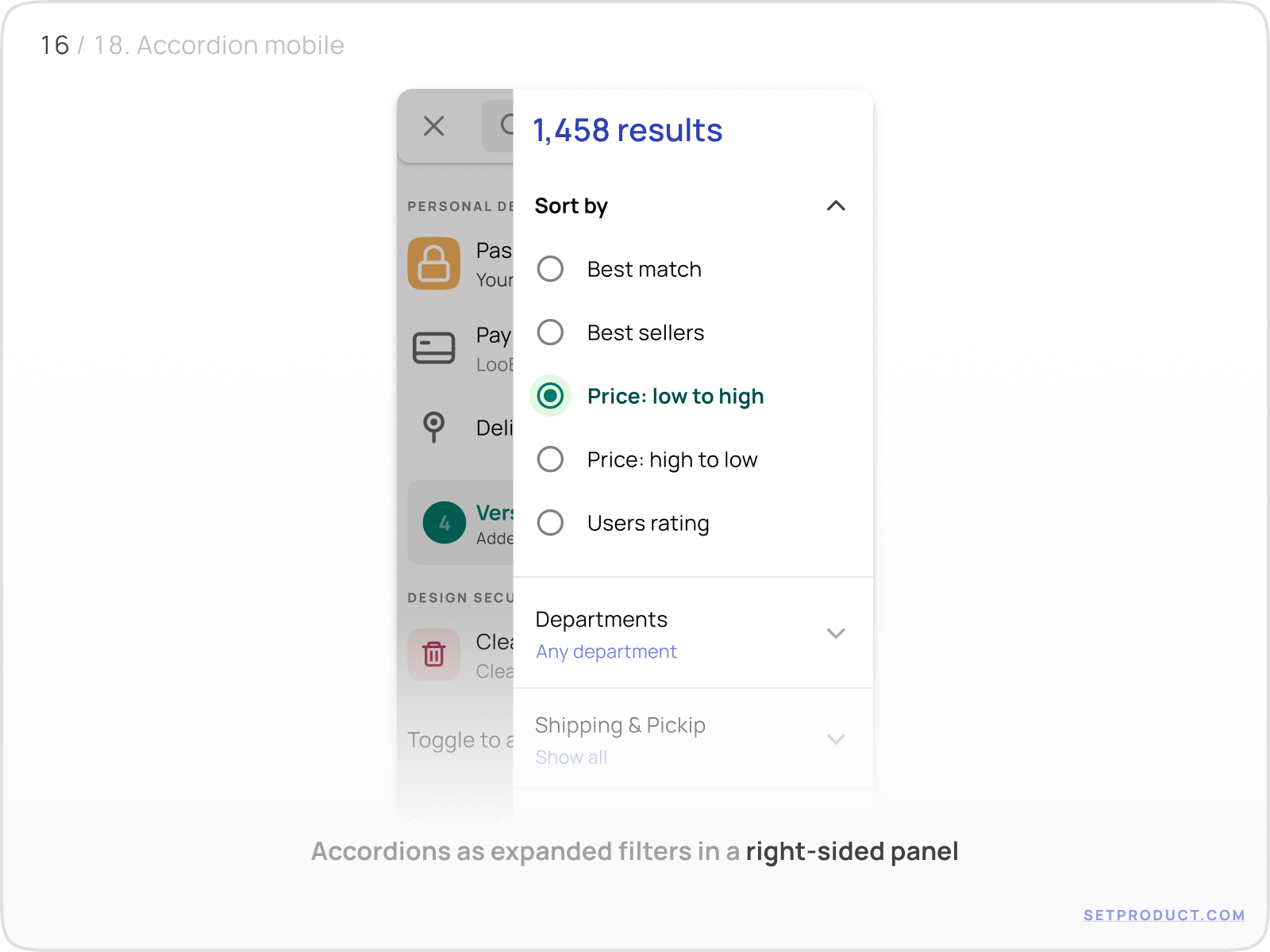Click the Any department link

[x=606, y=651]
